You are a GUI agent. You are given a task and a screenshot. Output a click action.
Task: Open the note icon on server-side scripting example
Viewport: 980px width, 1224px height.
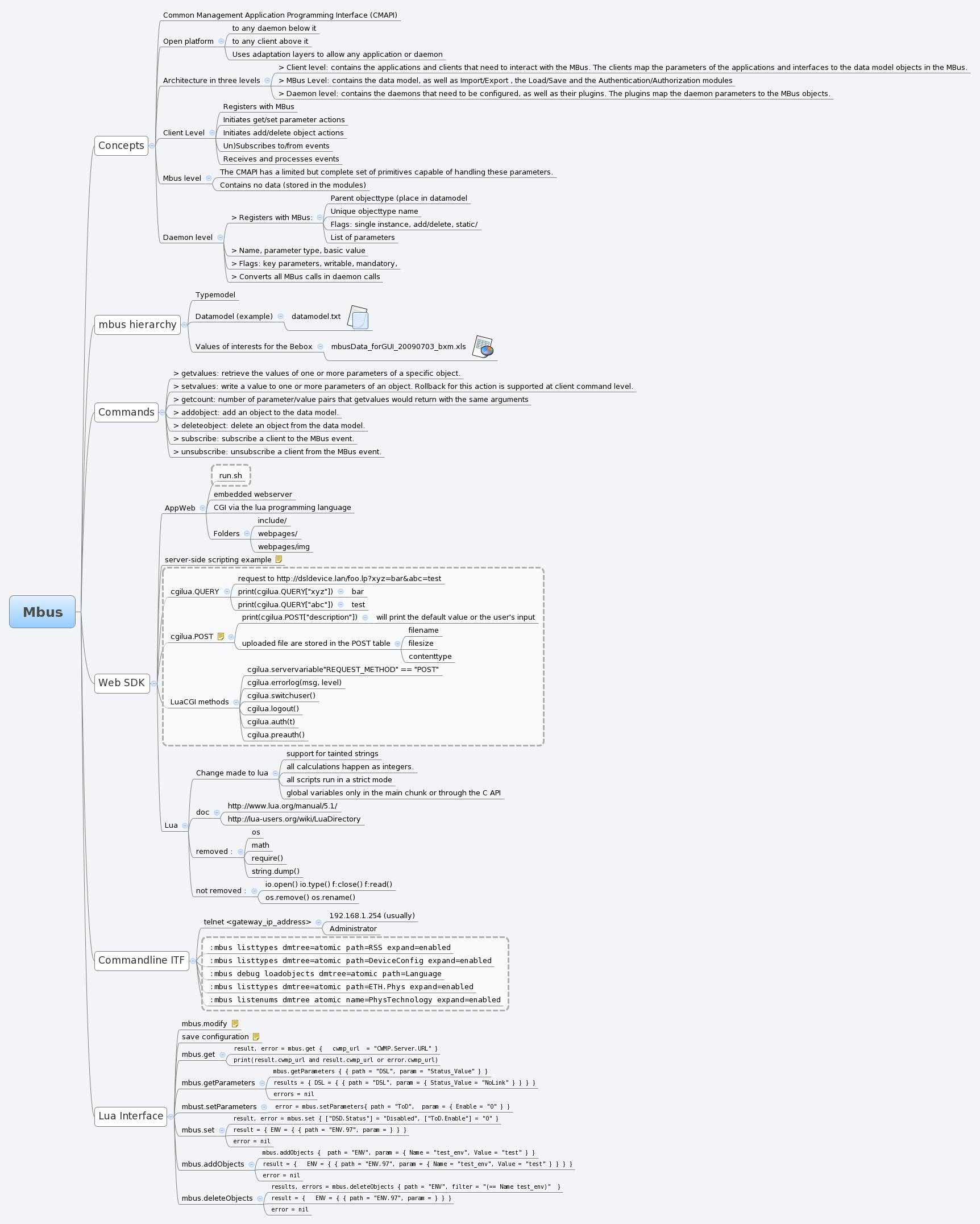tap(278, 559)
